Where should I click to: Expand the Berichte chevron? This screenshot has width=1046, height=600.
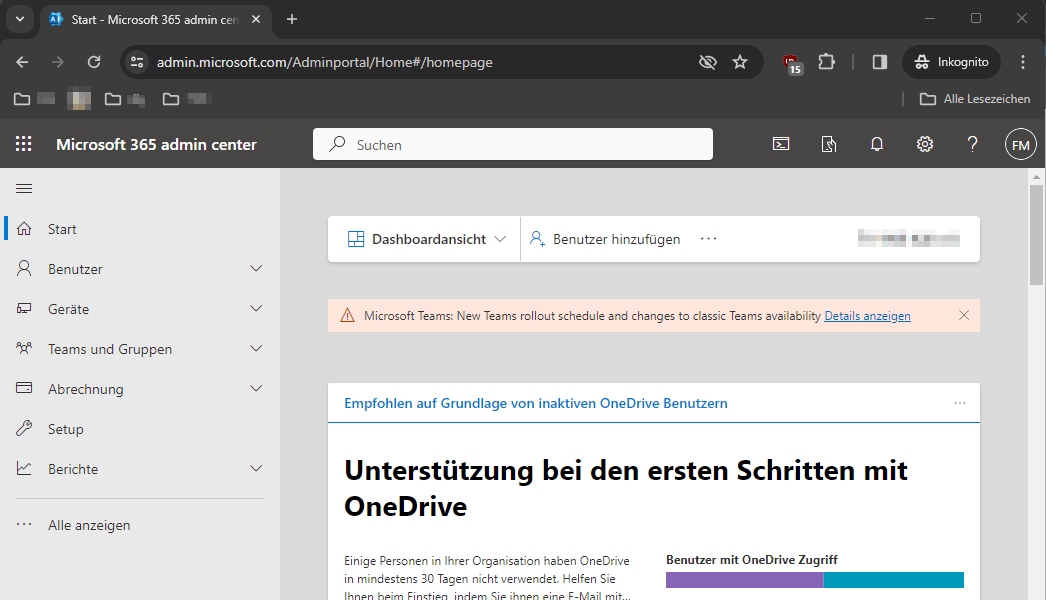[256, 469]
